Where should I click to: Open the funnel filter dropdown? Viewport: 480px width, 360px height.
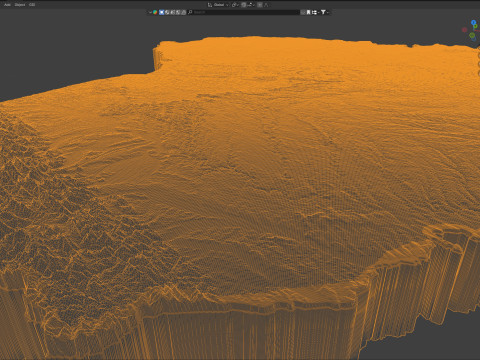coord(324,12)
